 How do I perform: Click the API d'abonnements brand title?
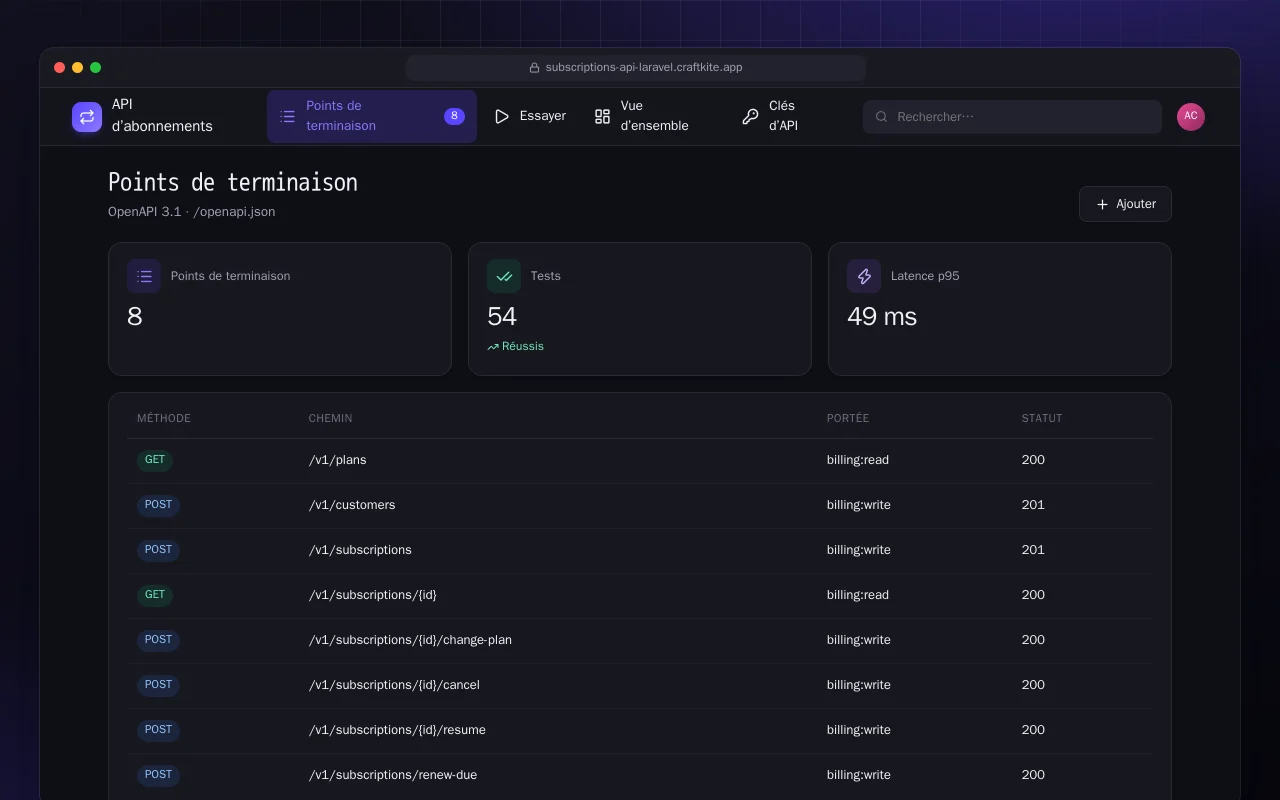[162, 116]
